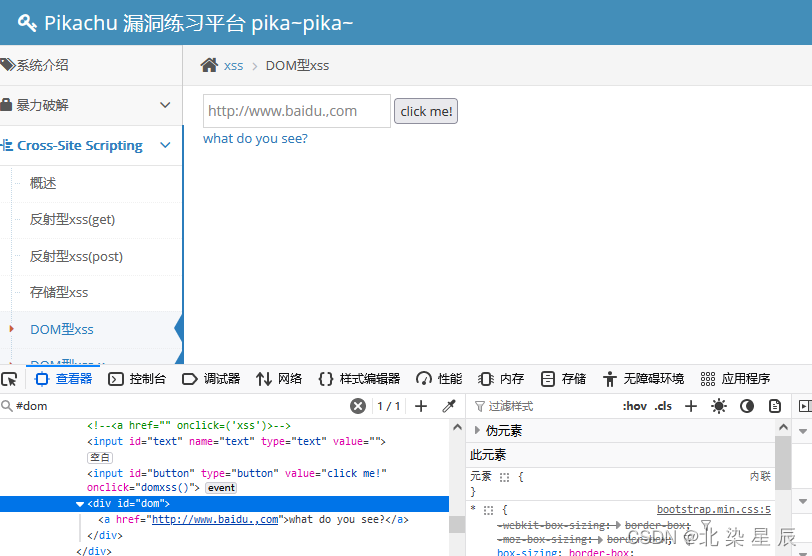Switch to 控制台 tab
Image resolution: width=812 pixels, height=556 pixels.
click(x=137, y=379)
